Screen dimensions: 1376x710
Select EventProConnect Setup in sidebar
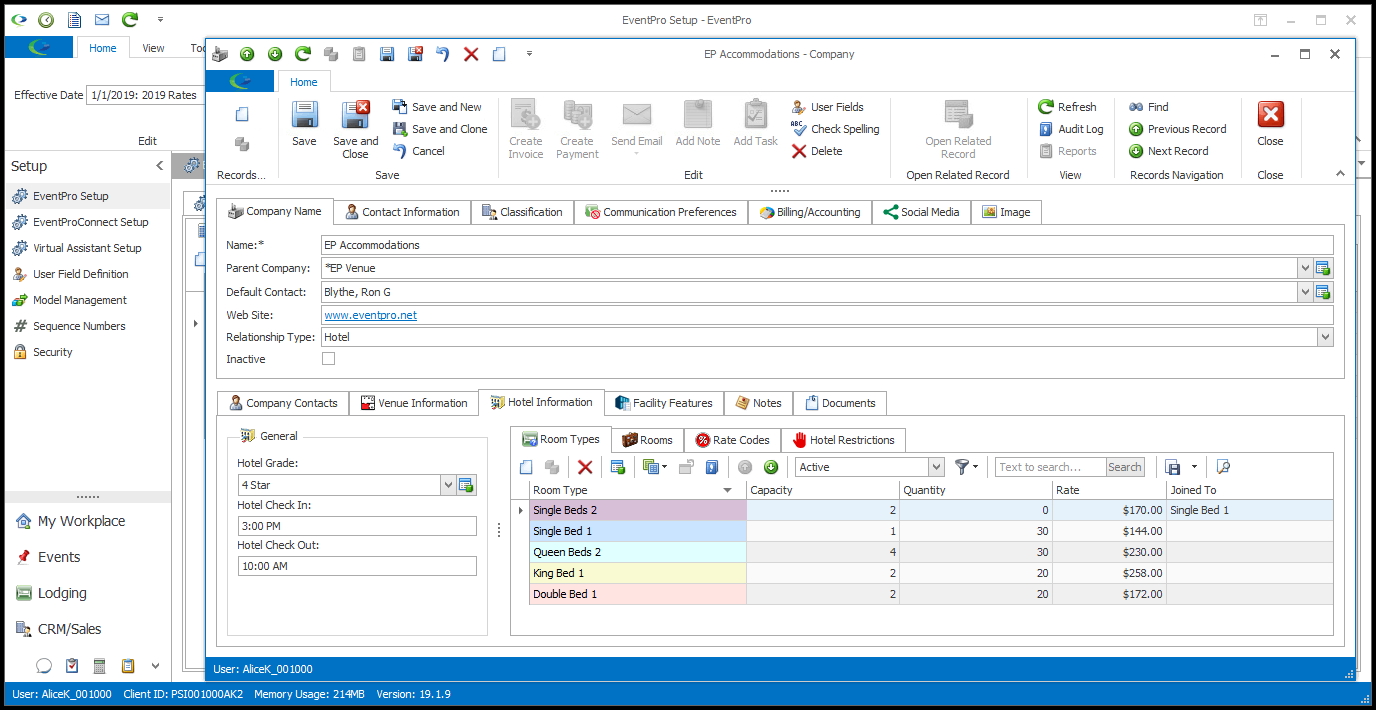(x=88, y=222)
